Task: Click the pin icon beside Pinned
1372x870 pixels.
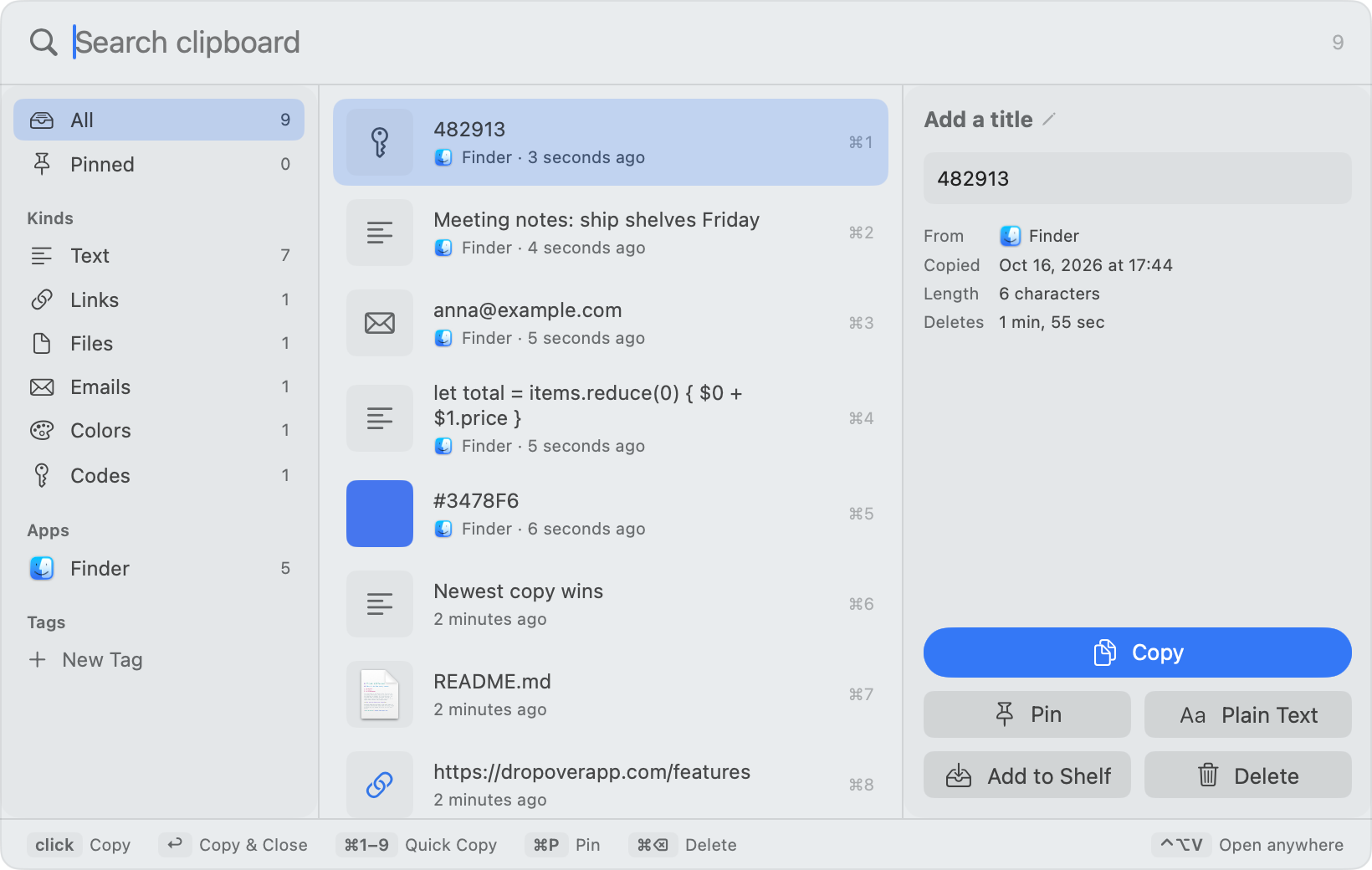Action: [x=42, y=164]
